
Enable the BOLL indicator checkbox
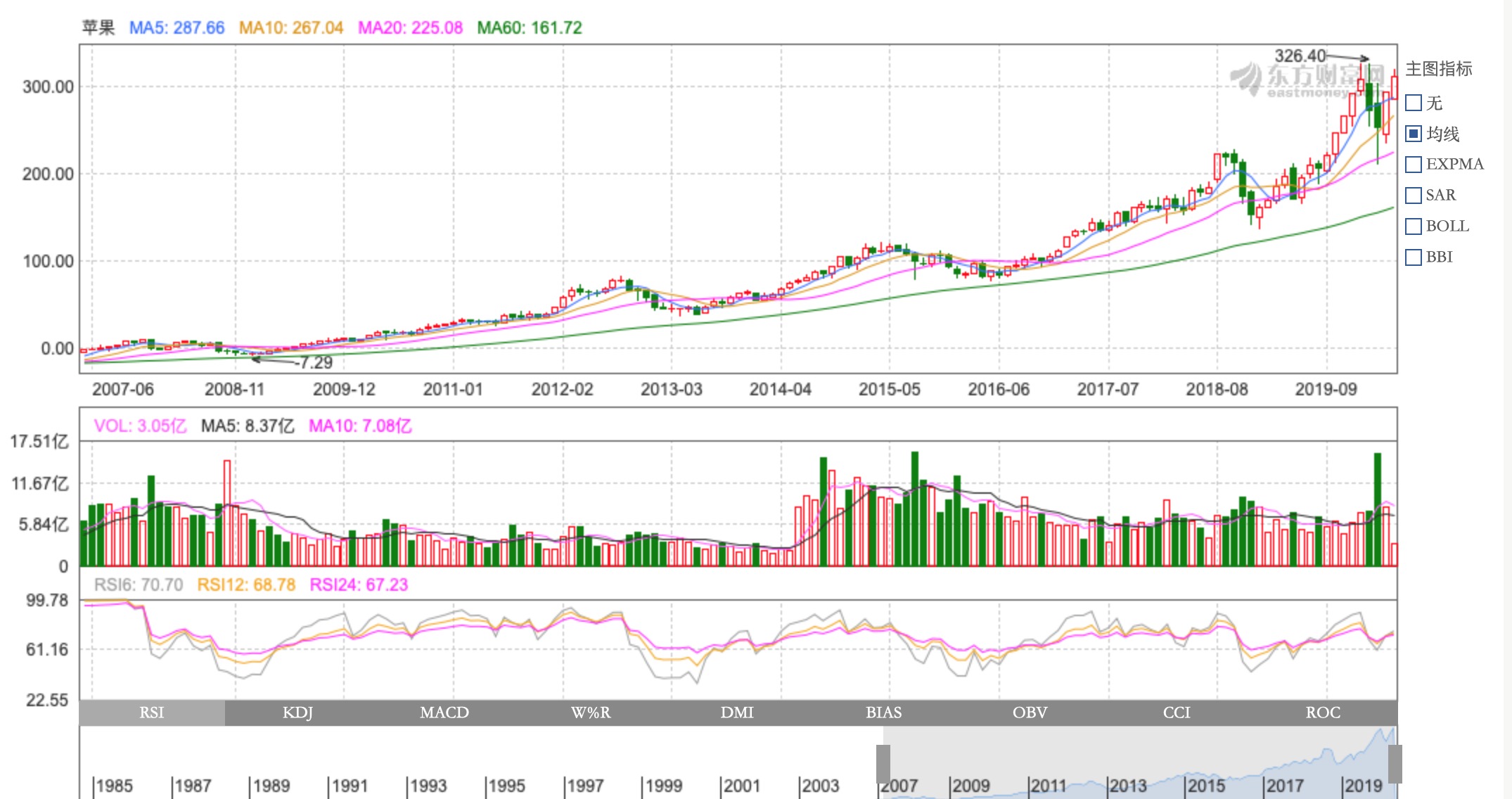1413,226
